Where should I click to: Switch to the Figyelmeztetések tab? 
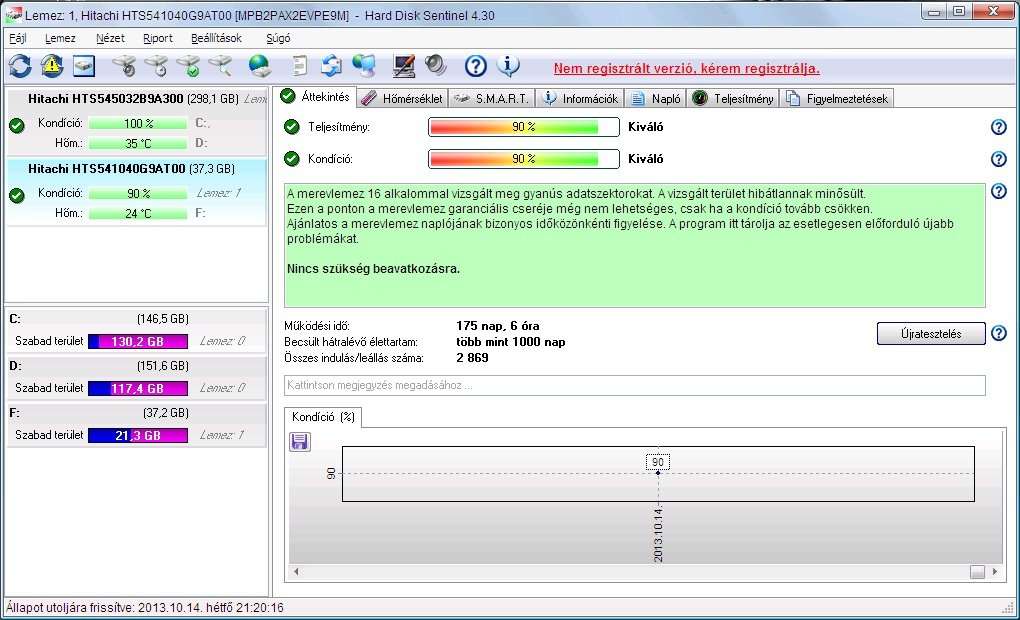point(837,98)
